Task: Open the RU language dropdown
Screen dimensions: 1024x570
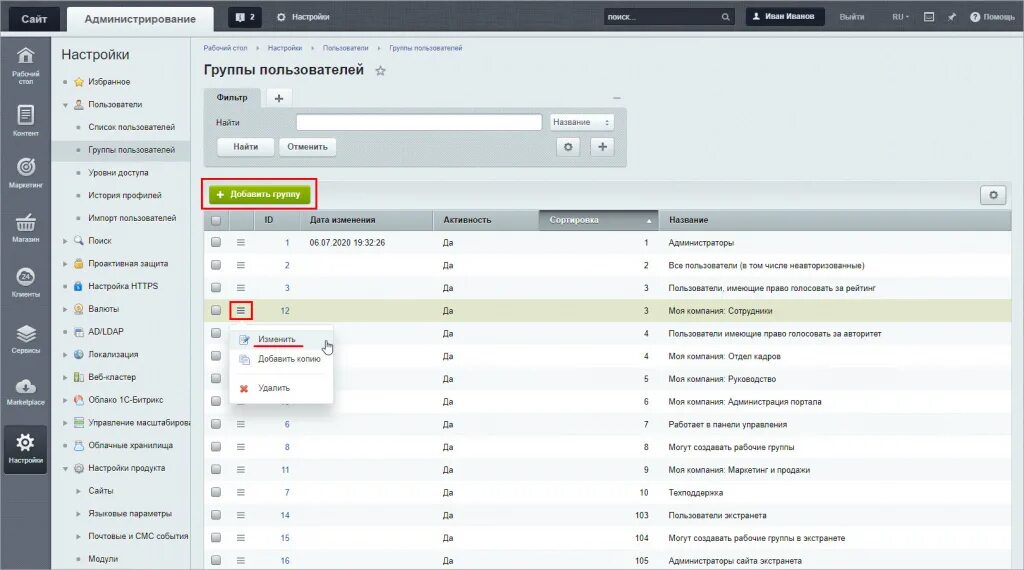Action: click(901, 17)
